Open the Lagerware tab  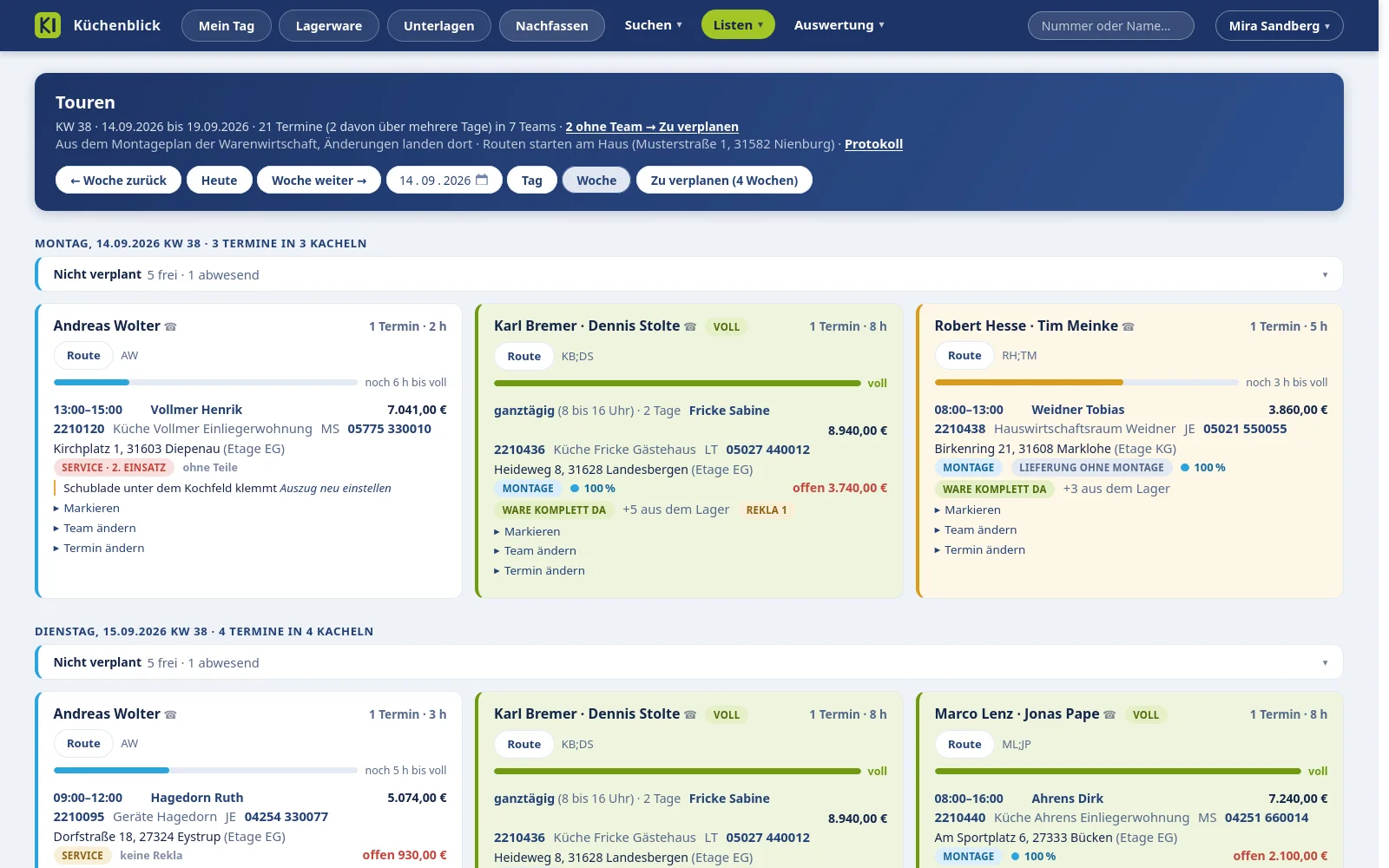coord(329,26)
